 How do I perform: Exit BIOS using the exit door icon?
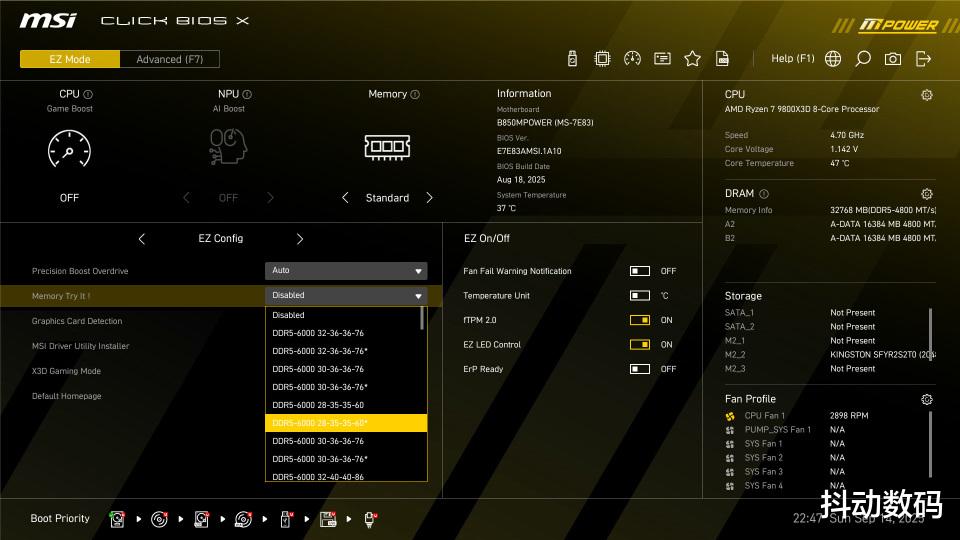pos(923,59)
